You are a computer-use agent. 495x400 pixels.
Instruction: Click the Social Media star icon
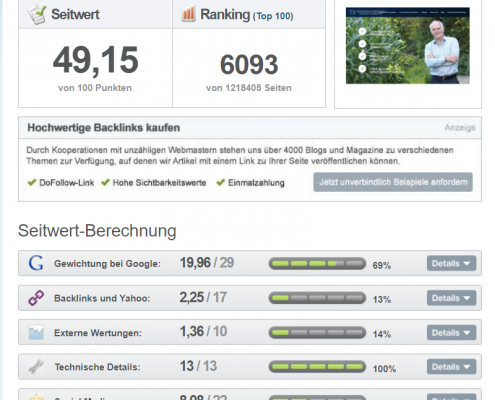(36, 397)
